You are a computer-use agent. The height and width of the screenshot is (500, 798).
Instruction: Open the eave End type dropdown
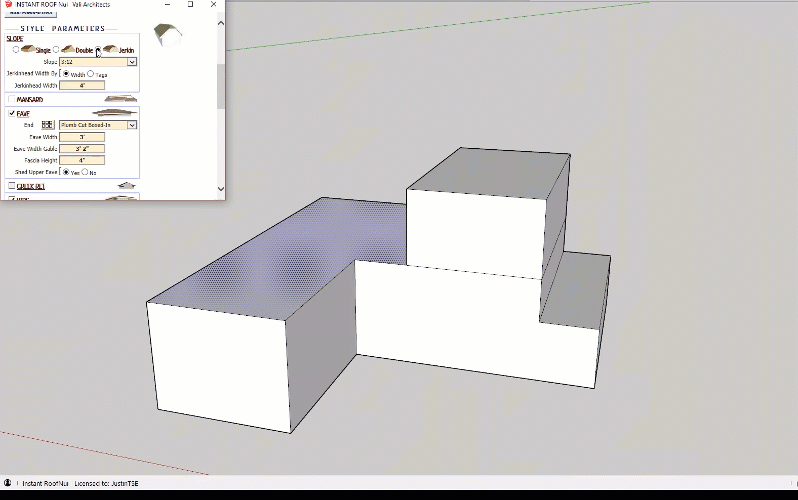pos(131,125)
